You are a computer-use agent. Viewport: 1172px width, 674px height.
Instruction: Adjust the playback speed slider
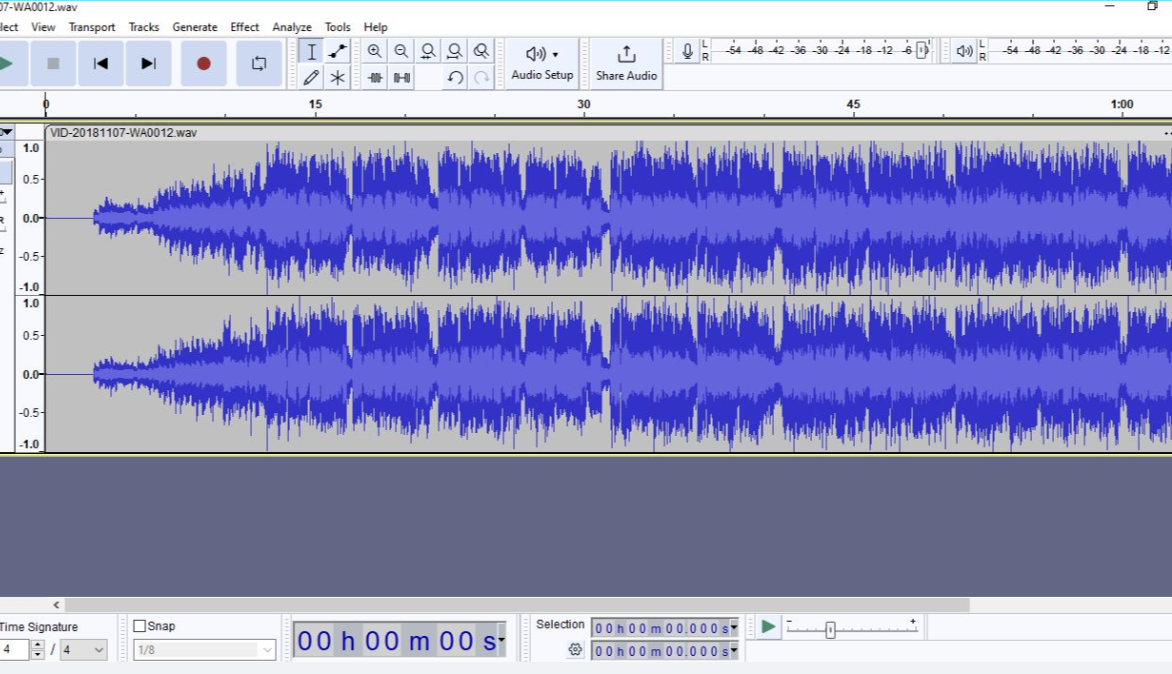(x=830, y=630)
